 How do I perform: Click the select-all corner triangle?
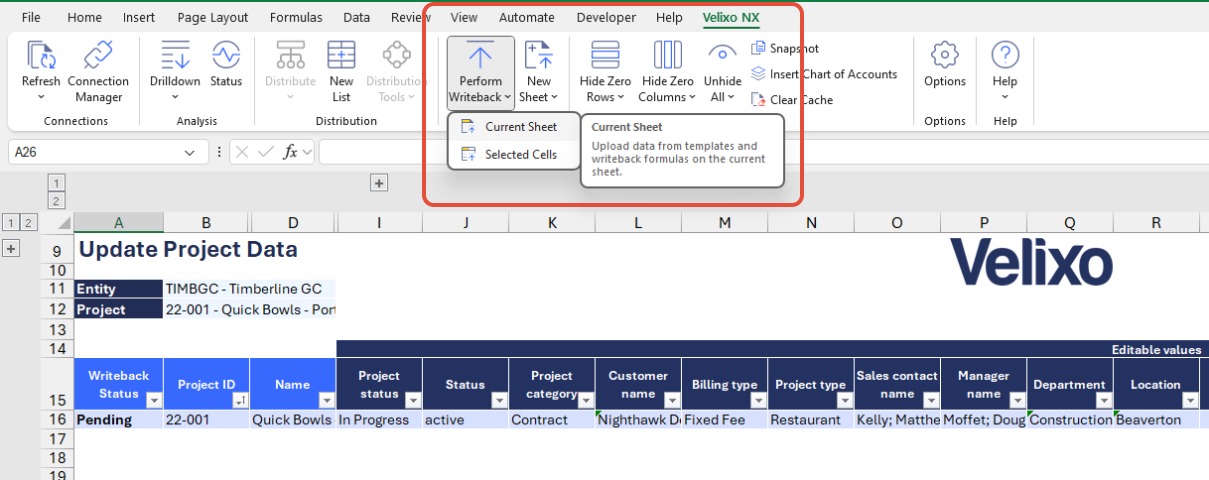coord(63,222)
